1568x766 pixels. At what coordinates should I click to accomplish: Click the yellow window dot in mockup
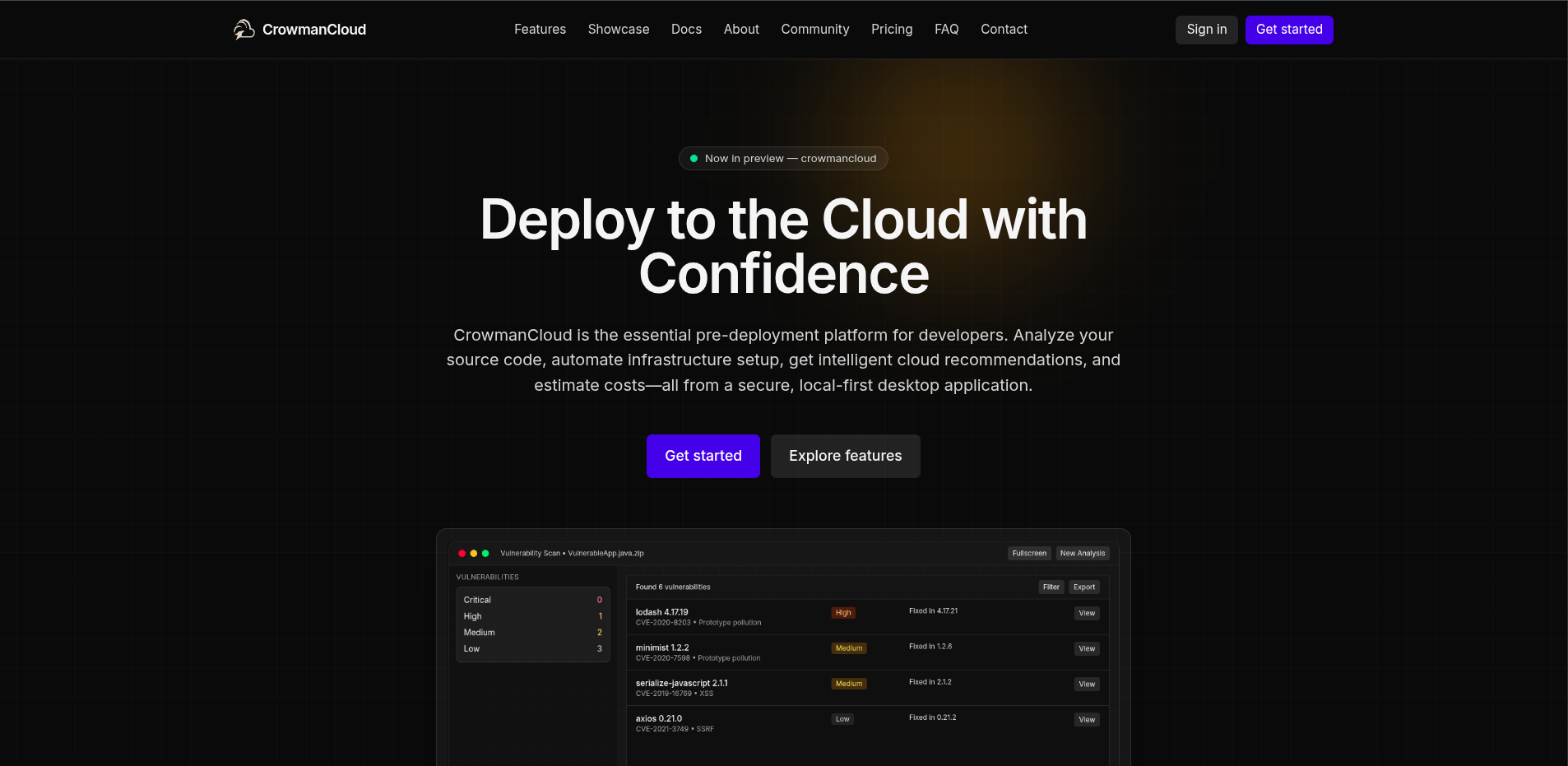(474, 554)
